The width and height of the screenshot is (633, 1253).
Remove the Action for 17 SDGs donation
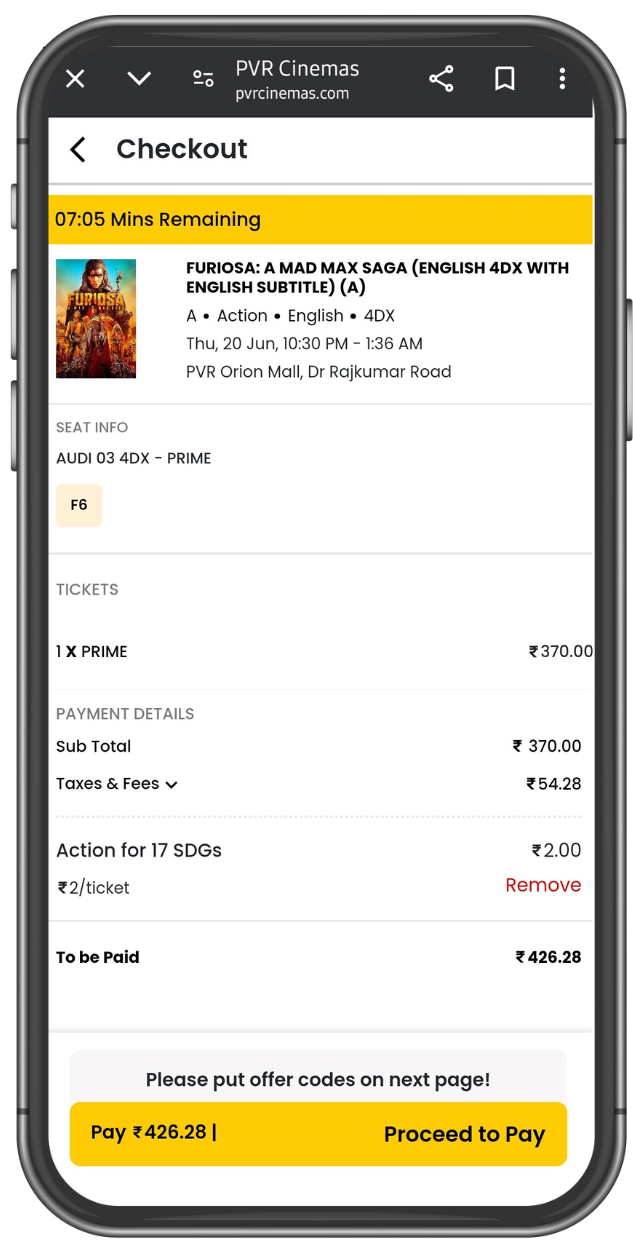point(543,885)
